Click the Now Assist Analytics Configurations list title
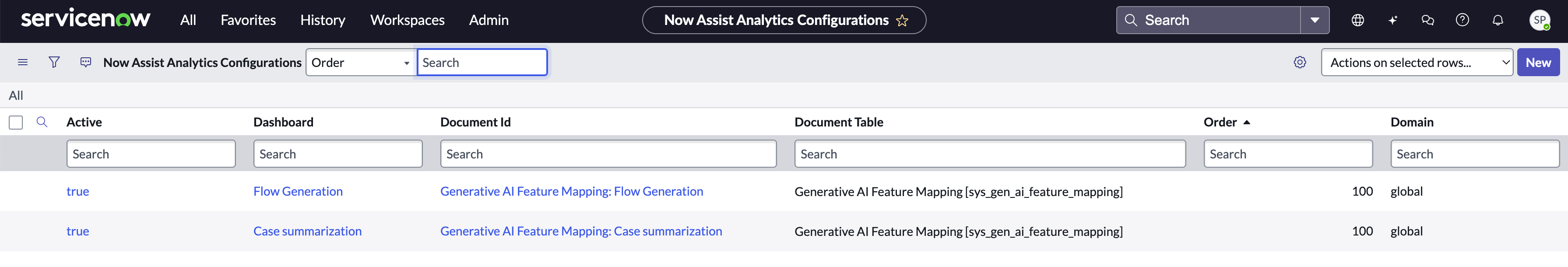1568x267 pixels. pos(202,62)
